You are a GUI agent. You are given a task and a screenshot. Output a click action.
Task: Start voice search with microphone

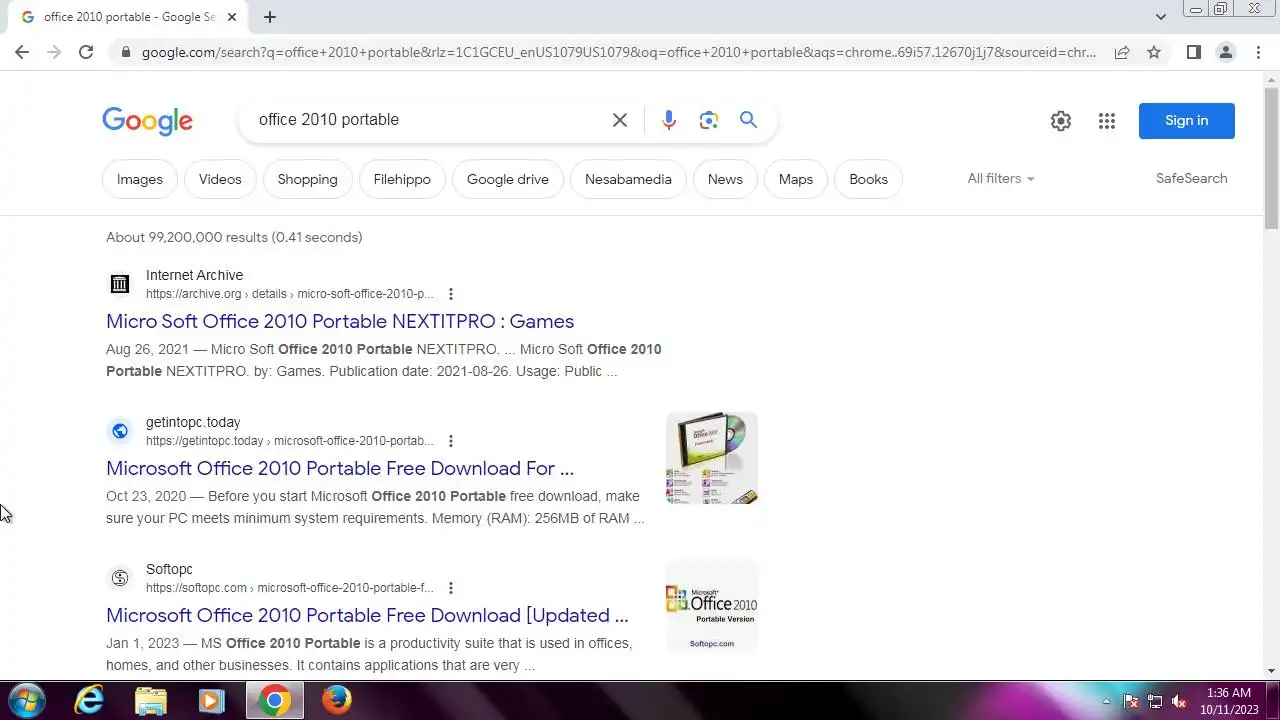click(669, 120)
